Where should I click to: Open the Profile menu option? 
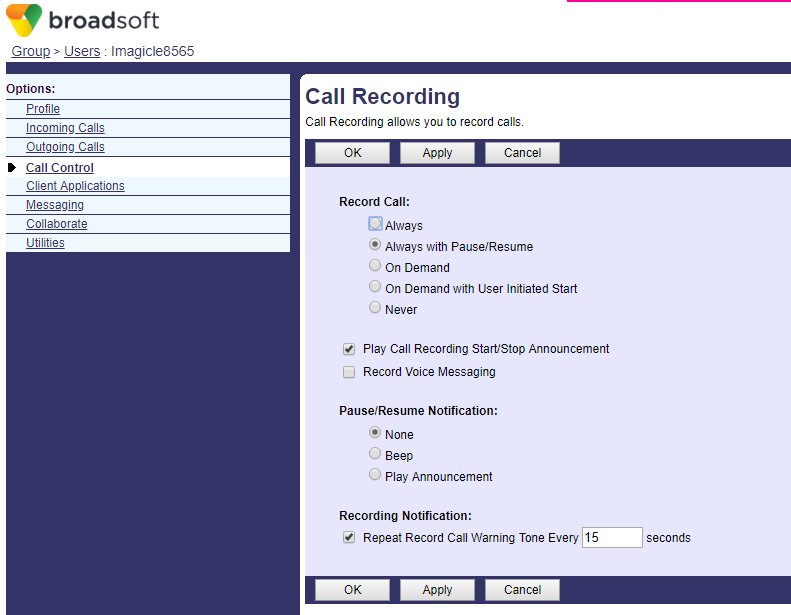(x=43, y=109)
